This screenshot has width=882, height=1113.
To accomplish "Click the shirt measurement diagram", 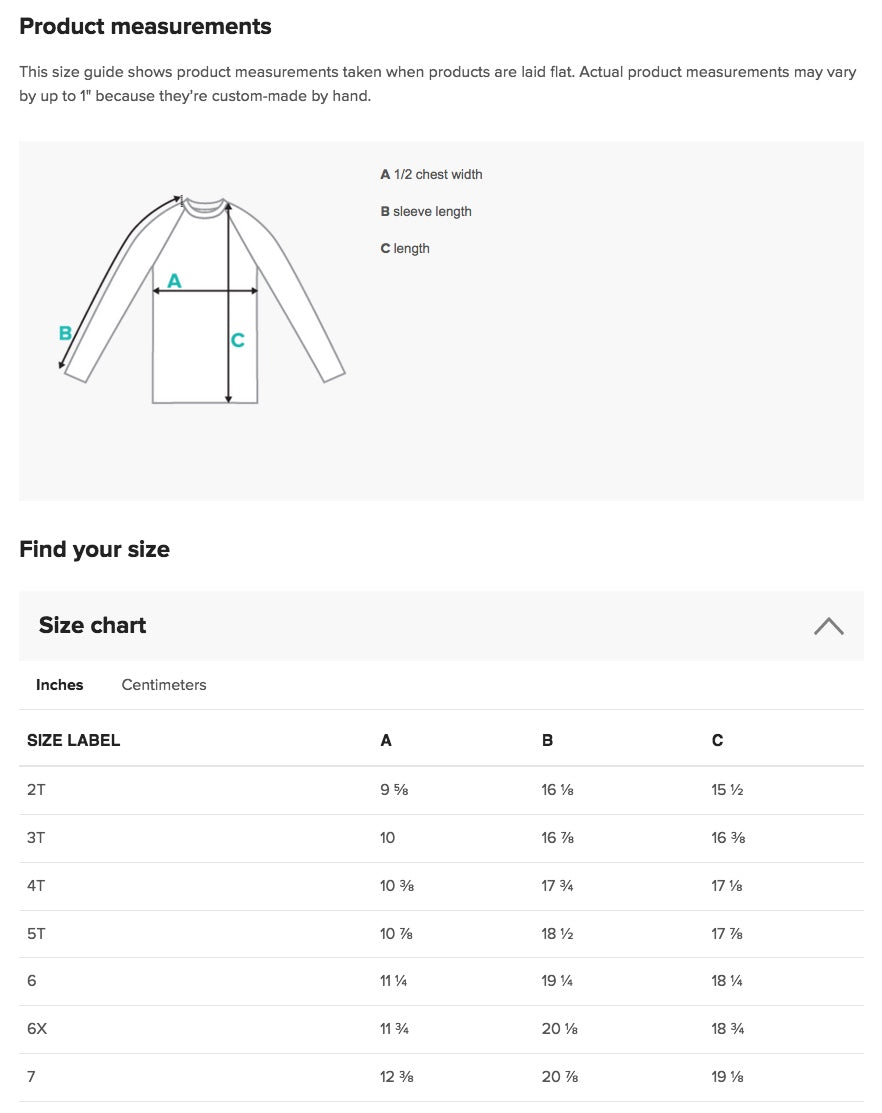I will tap(204, 298).
